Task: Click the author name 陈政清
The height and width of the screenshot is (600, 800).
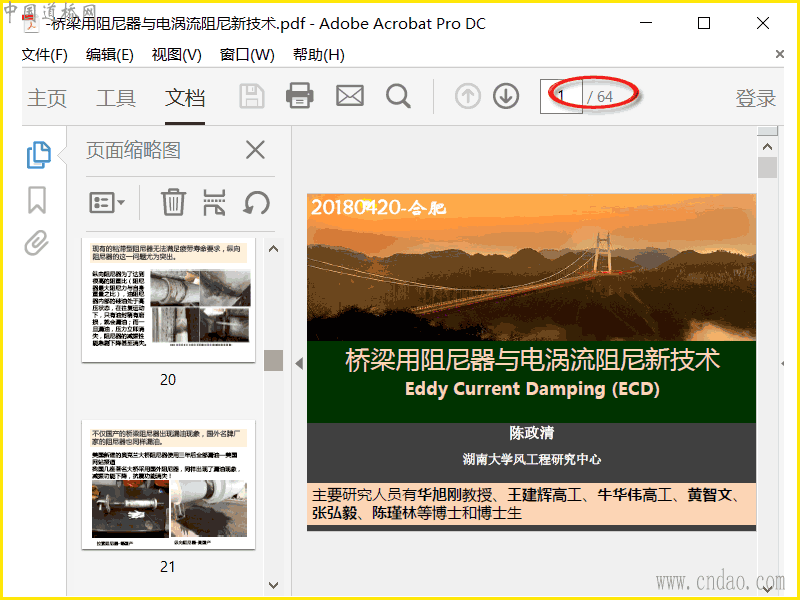Action: click(532, 433)
